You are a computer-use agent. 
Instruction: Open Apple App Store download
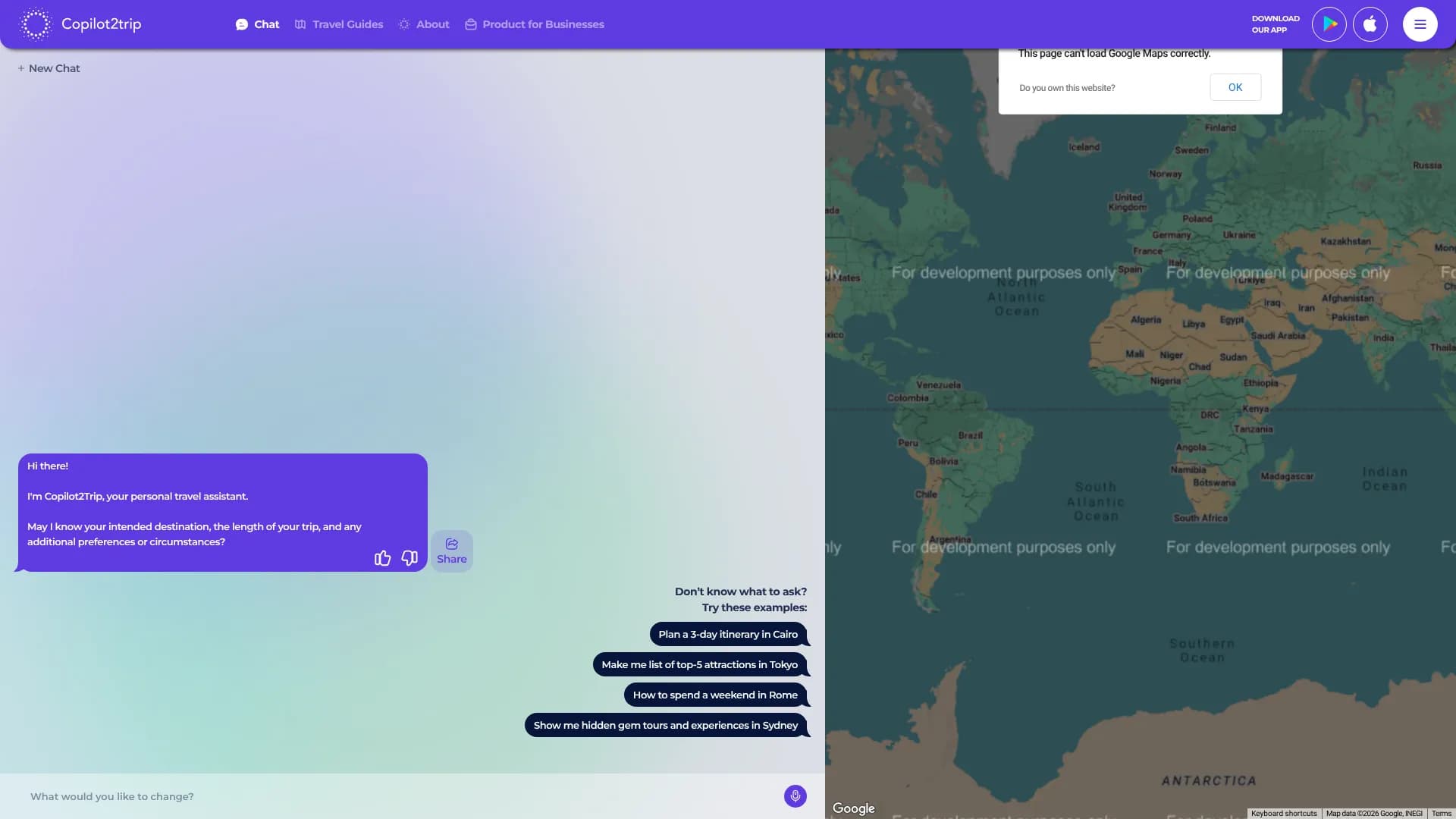click(1370, 24)
